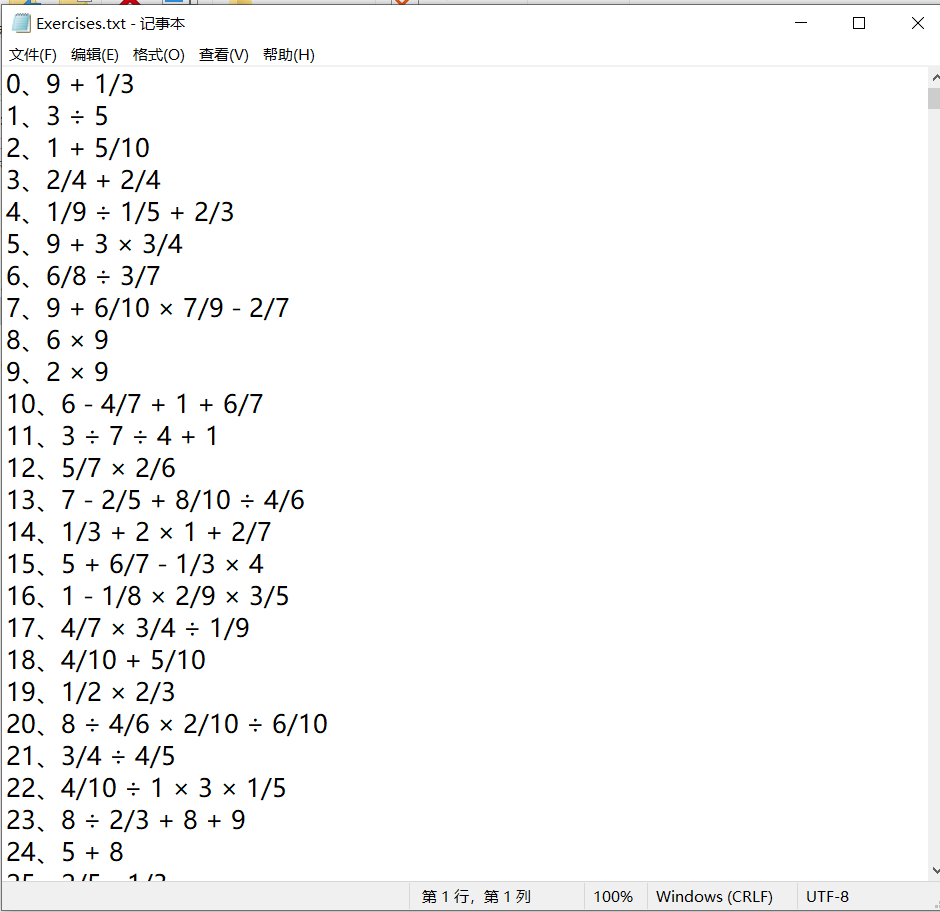940x912 pixels.
Task: Open the 编辑(E) menu
Action: click(x=95, y=55)
